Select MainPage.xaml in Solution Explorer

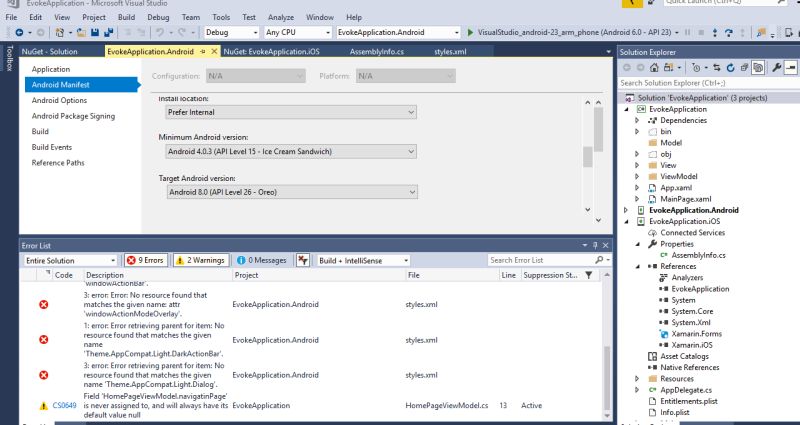[x=685, y=199]
